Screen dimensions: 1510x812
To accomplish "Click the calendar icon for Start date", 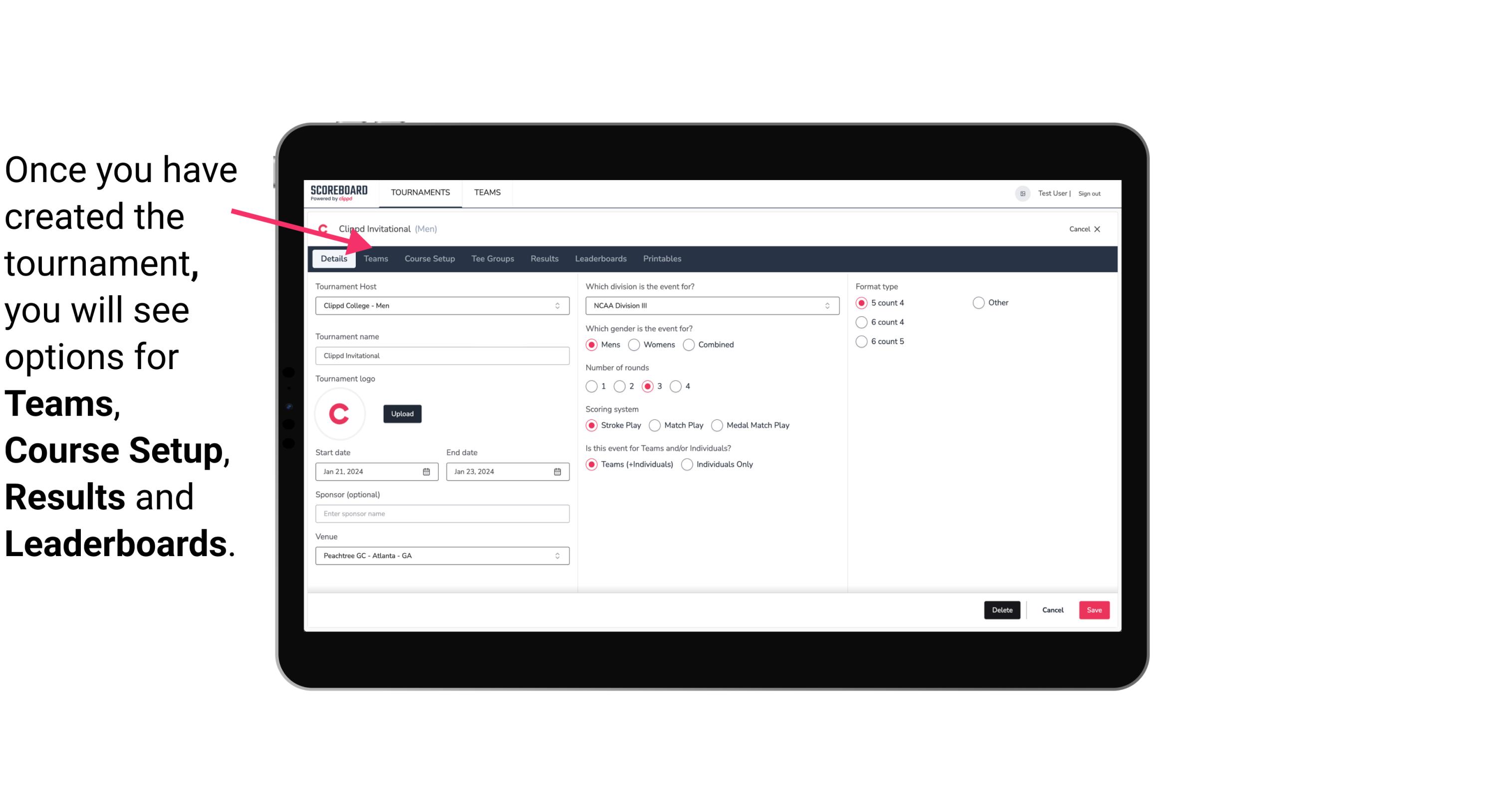I will 427,471.
